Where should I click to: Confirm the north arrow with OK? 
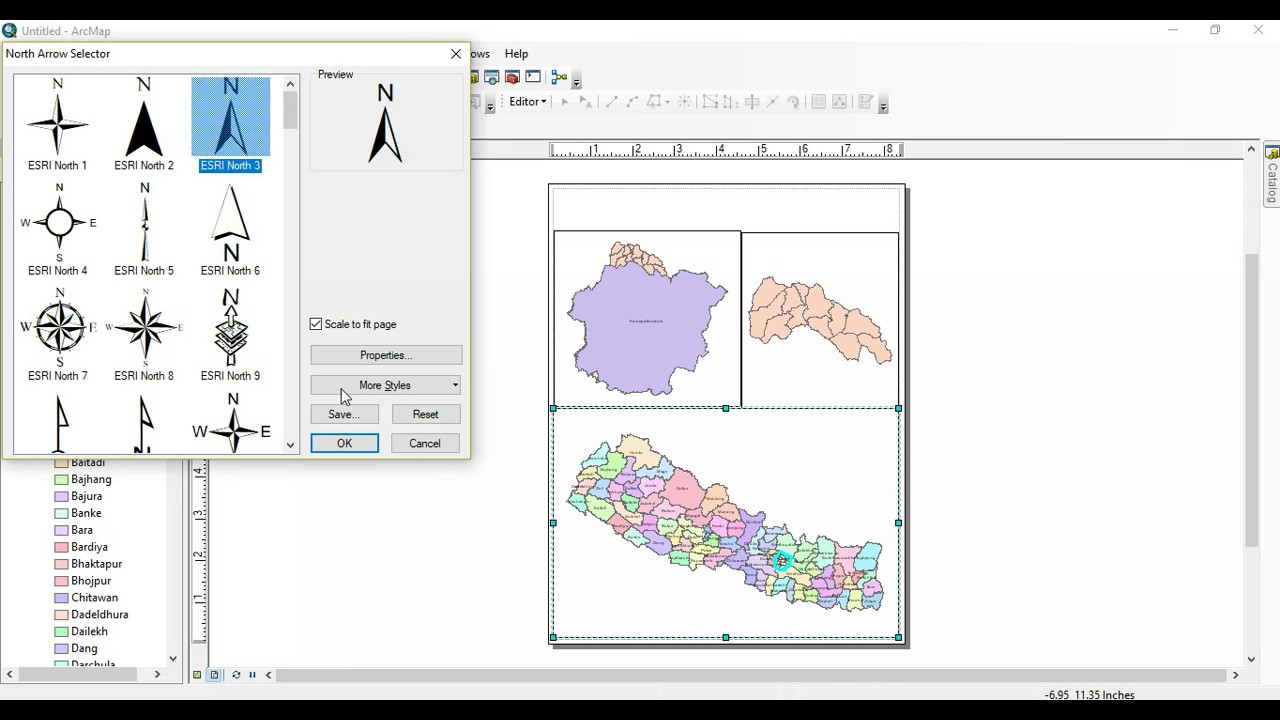click(344, 443)
